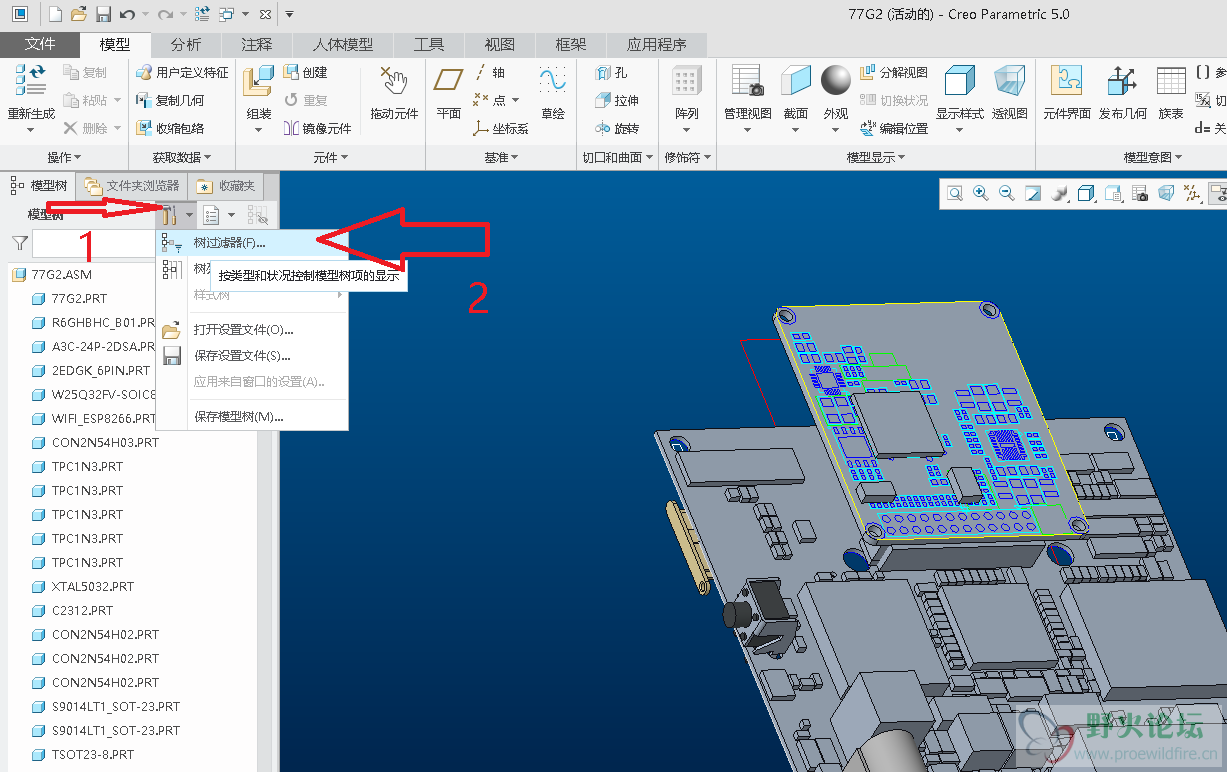This screenshot has height=772, width=1227.
Task: Click 镜像元件 (Mirror component)
Action: [x=318, y=128]
